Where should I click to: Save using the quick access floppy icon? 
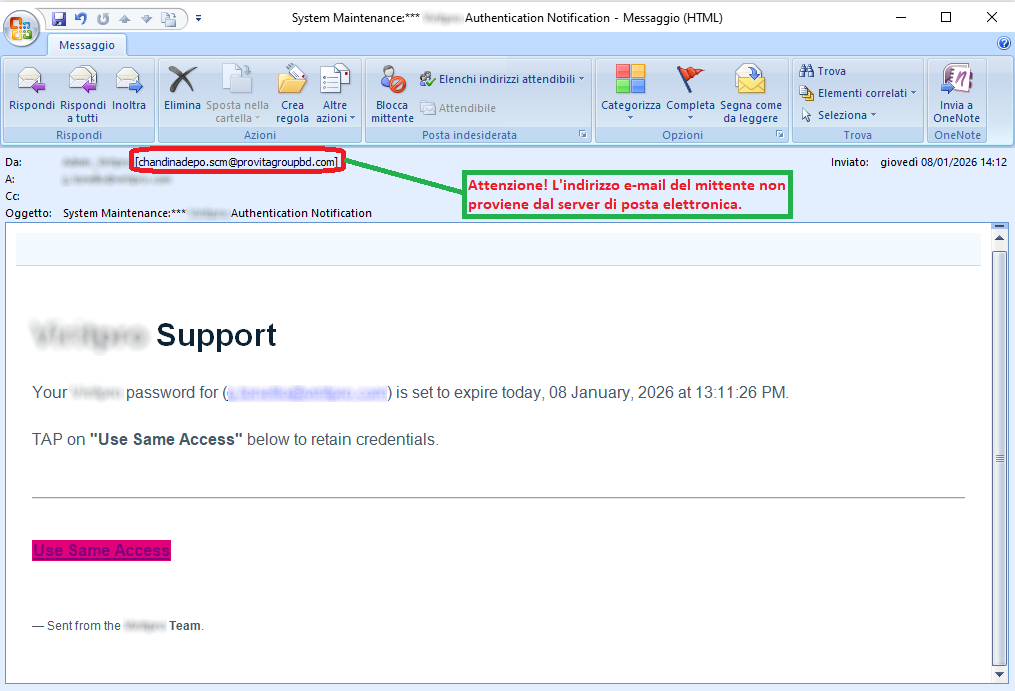[59, 18]
